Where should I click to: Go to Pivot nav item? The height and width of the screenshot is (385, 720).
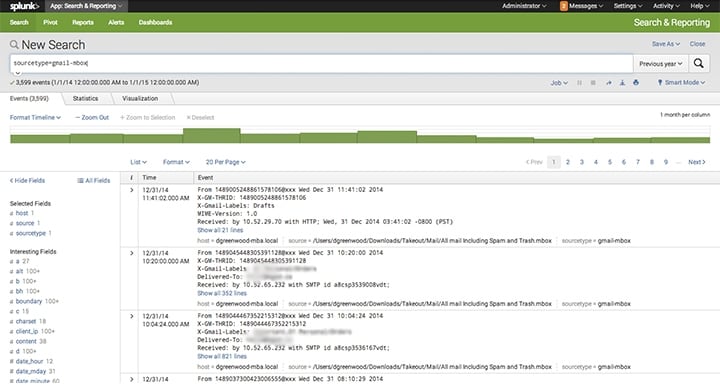click(x=51, y=23)
